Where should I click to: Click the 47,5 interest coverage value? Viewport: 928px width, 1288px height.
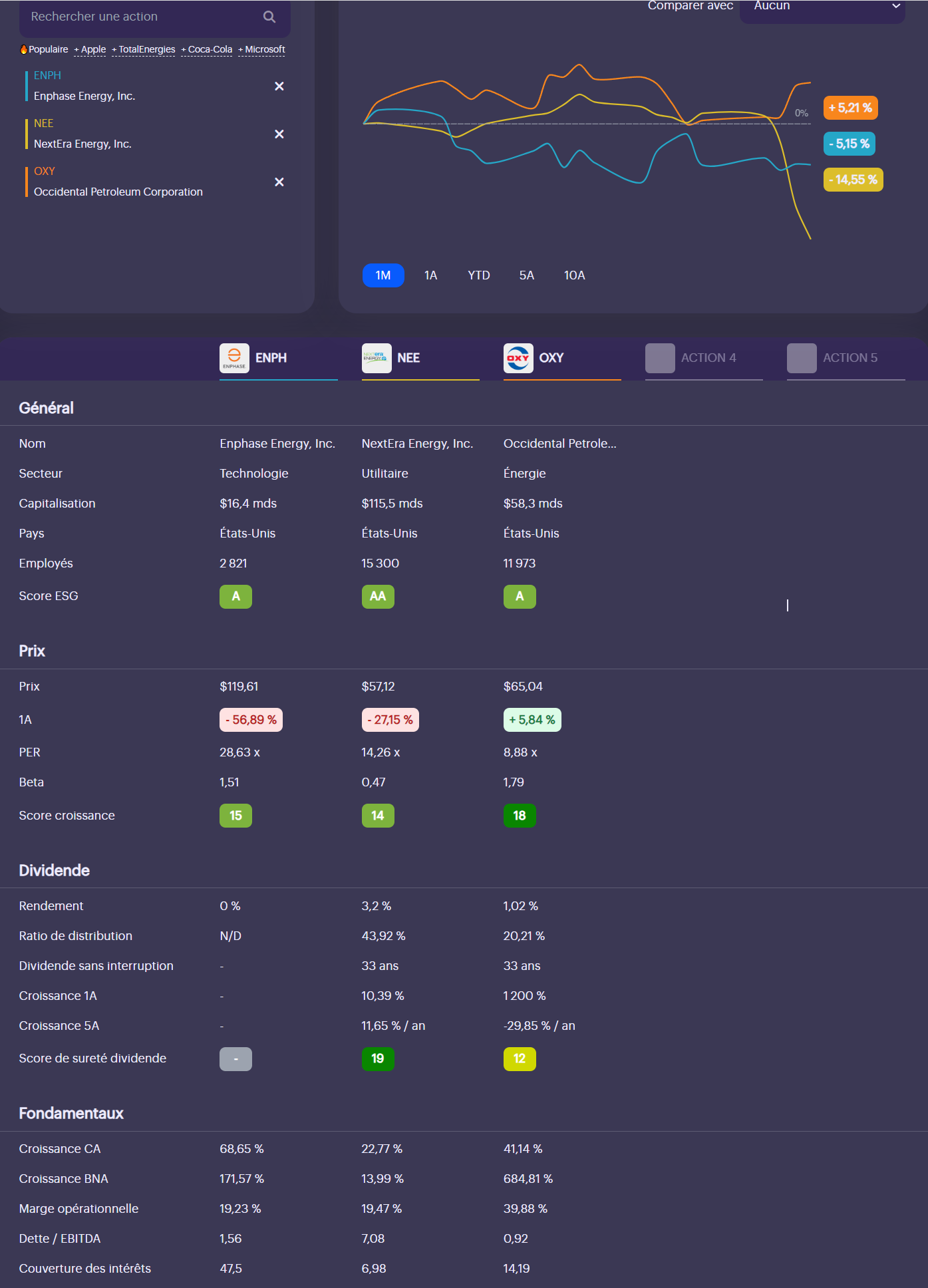point(231,1269)
